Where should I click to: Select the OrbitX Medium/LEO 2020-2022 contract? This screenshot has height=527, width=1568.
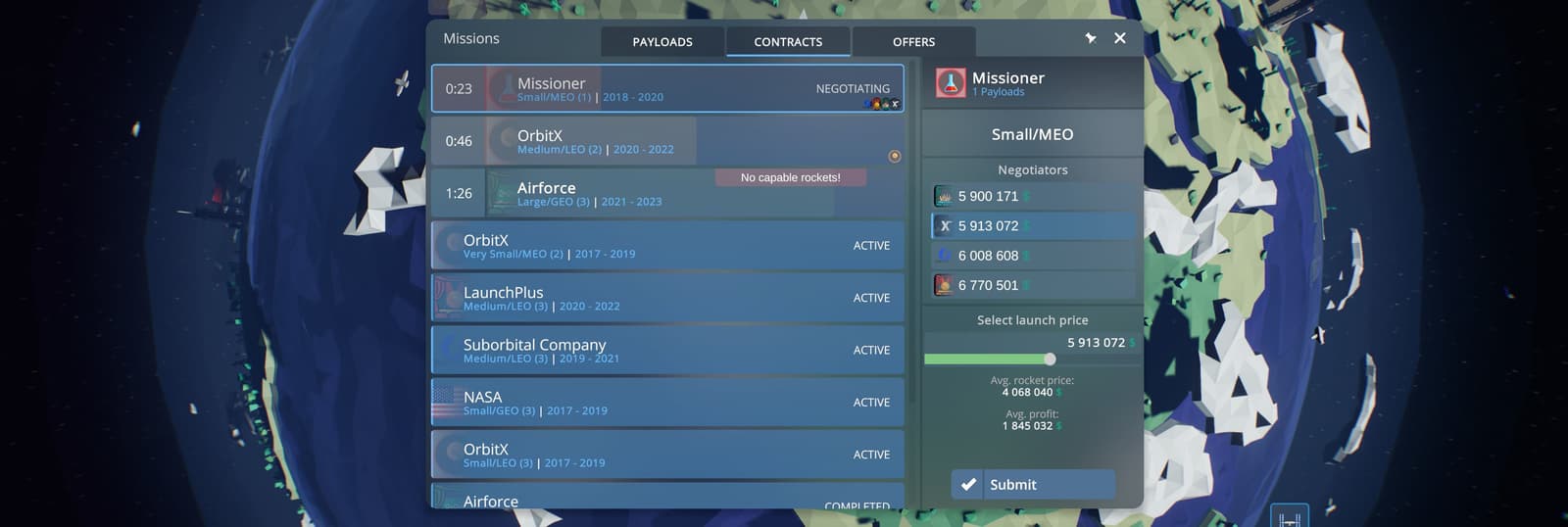[667, 140]
